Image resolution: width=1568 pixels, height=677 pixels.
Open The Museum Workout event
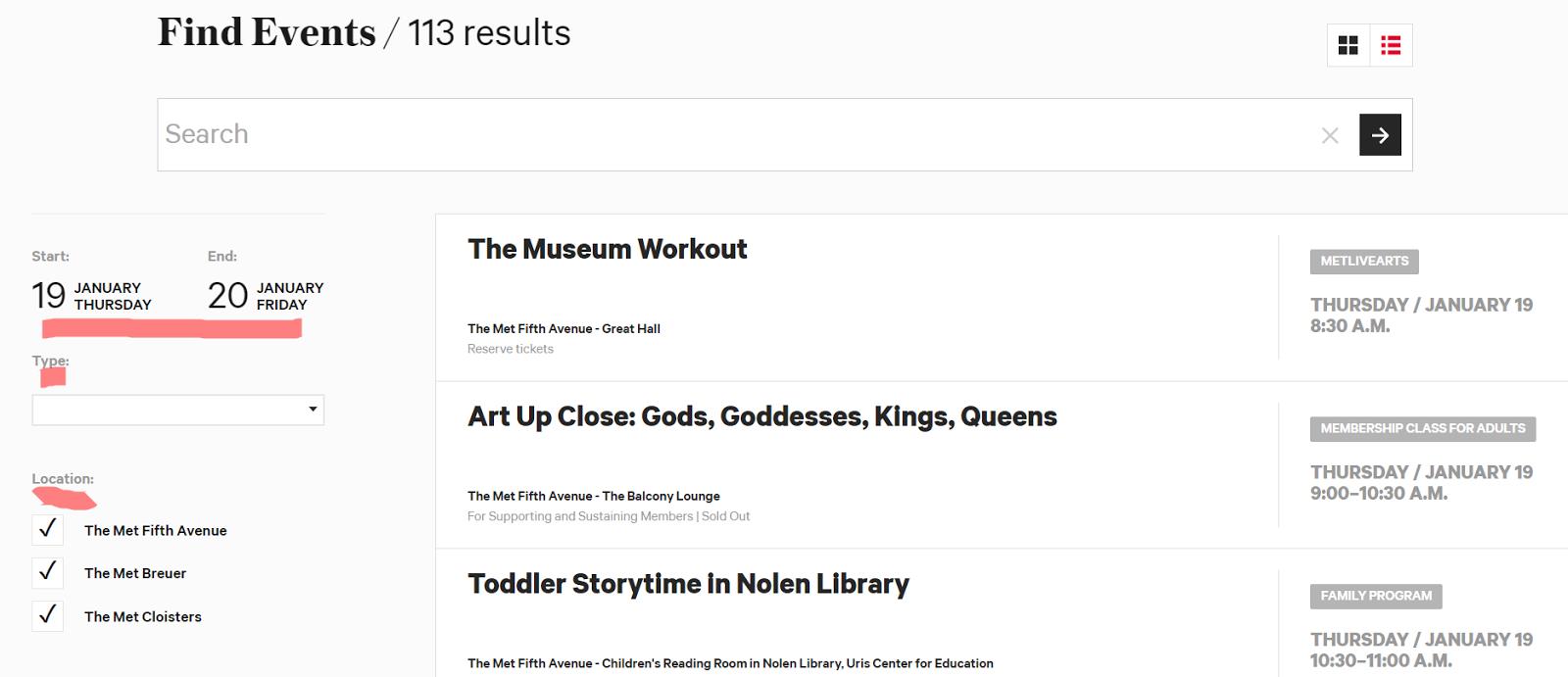tap(608, 249)
